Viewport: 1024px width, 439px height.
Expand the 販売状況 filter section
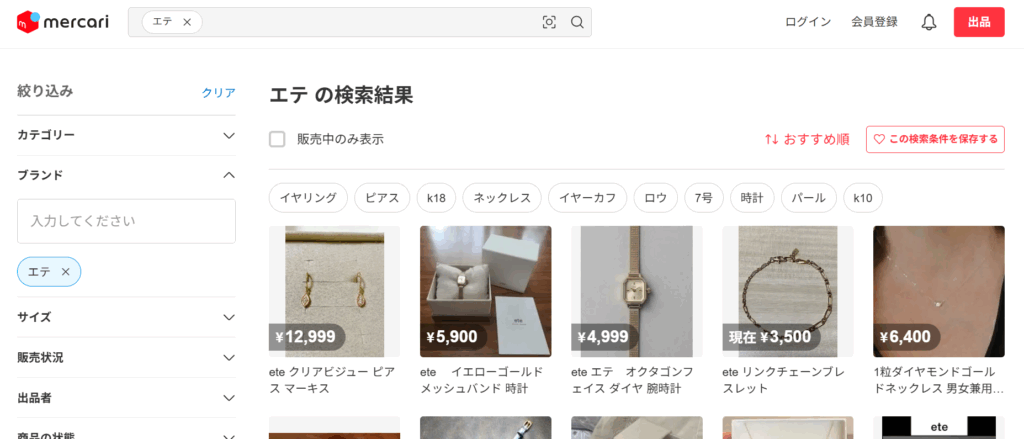(126, 357)
